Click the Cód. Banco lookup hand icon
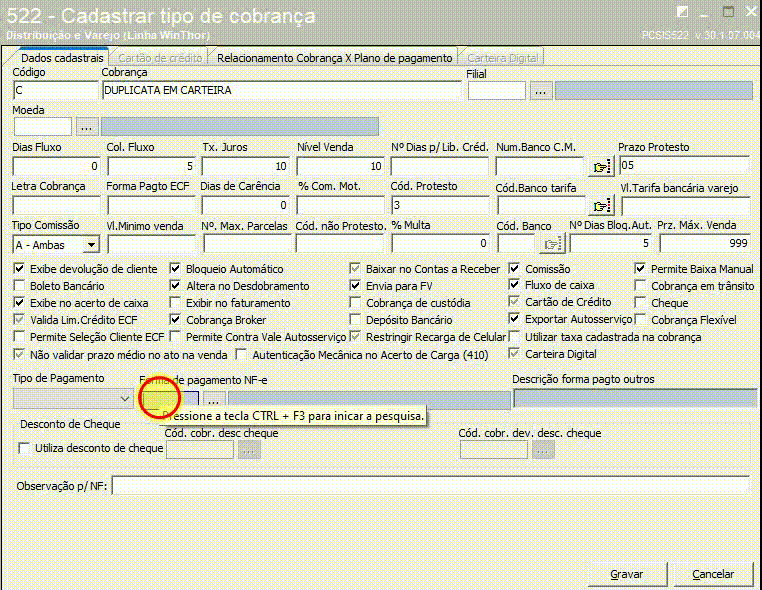 553,244
